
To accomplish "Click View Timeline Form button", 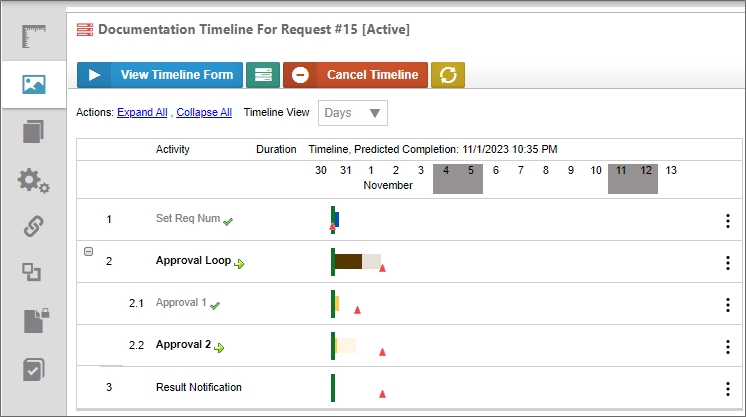I will tap(160, 75).
